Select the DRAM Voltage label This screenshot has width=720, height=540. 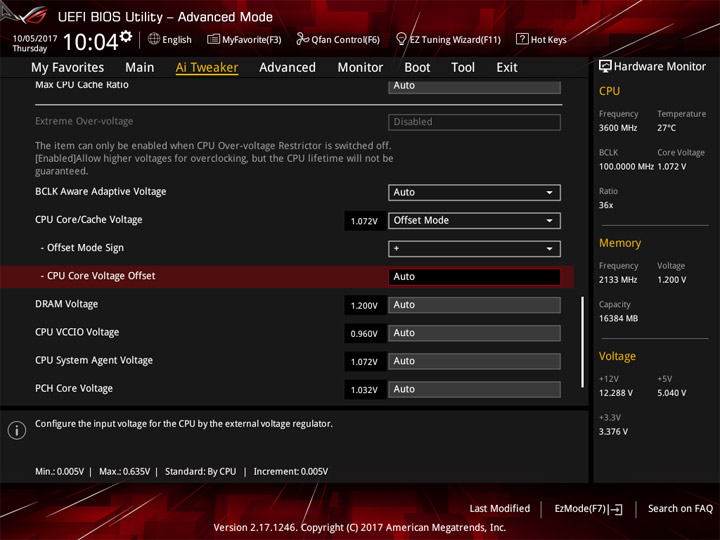pos(67,304)
